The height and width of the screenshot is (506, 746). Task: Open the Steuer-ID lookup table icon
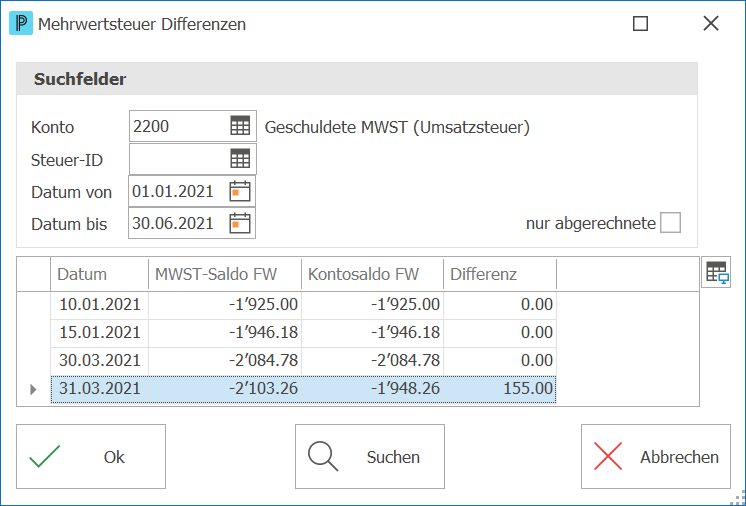point(240,159)
